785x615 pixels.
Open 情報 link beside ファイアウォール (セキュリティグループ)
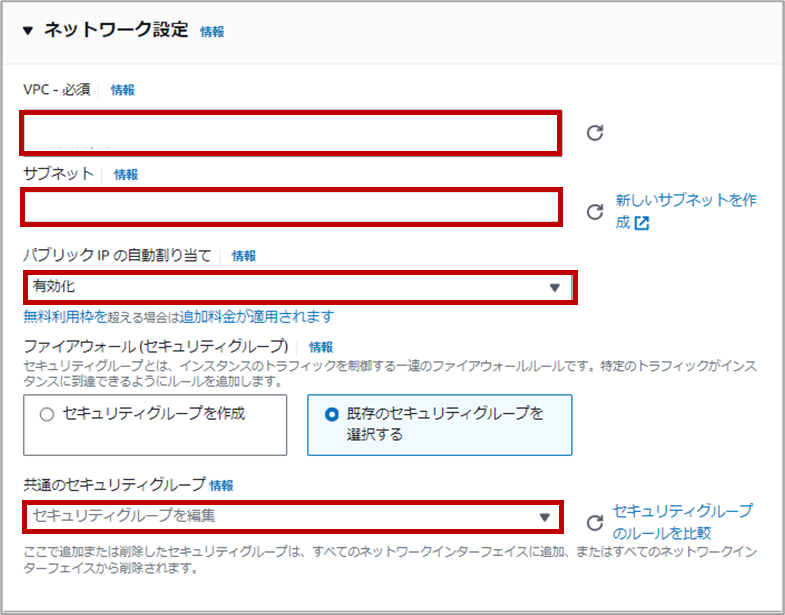point(321,347)
